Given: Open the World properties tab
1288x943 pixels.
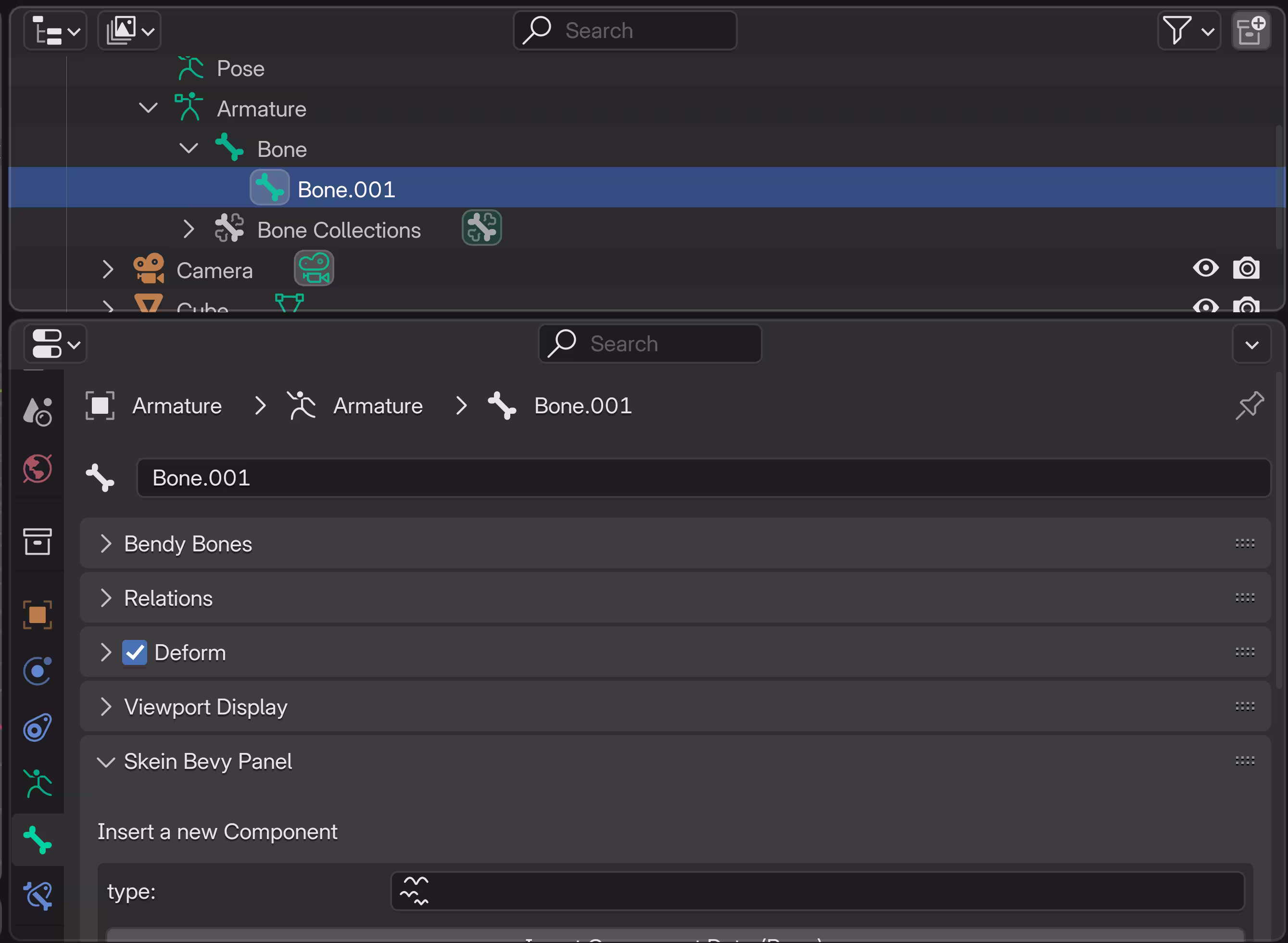Looking at the screenshot, I should click(x=38, y=469).
